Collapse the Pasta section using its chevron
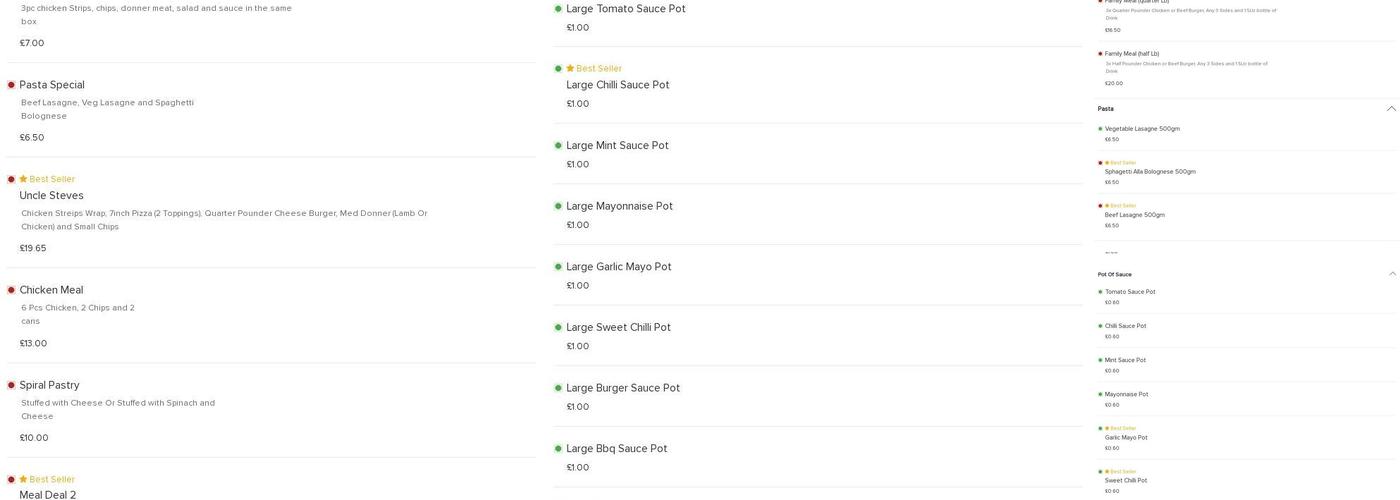Screen dimensions: 1400x500 click(x=1391, y=109)
